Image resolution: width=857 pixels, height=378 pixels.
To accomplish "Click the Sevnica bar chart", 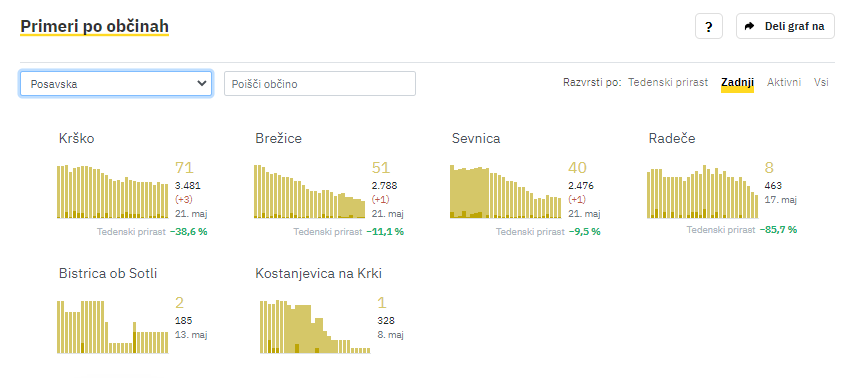I will pos(506,191).
